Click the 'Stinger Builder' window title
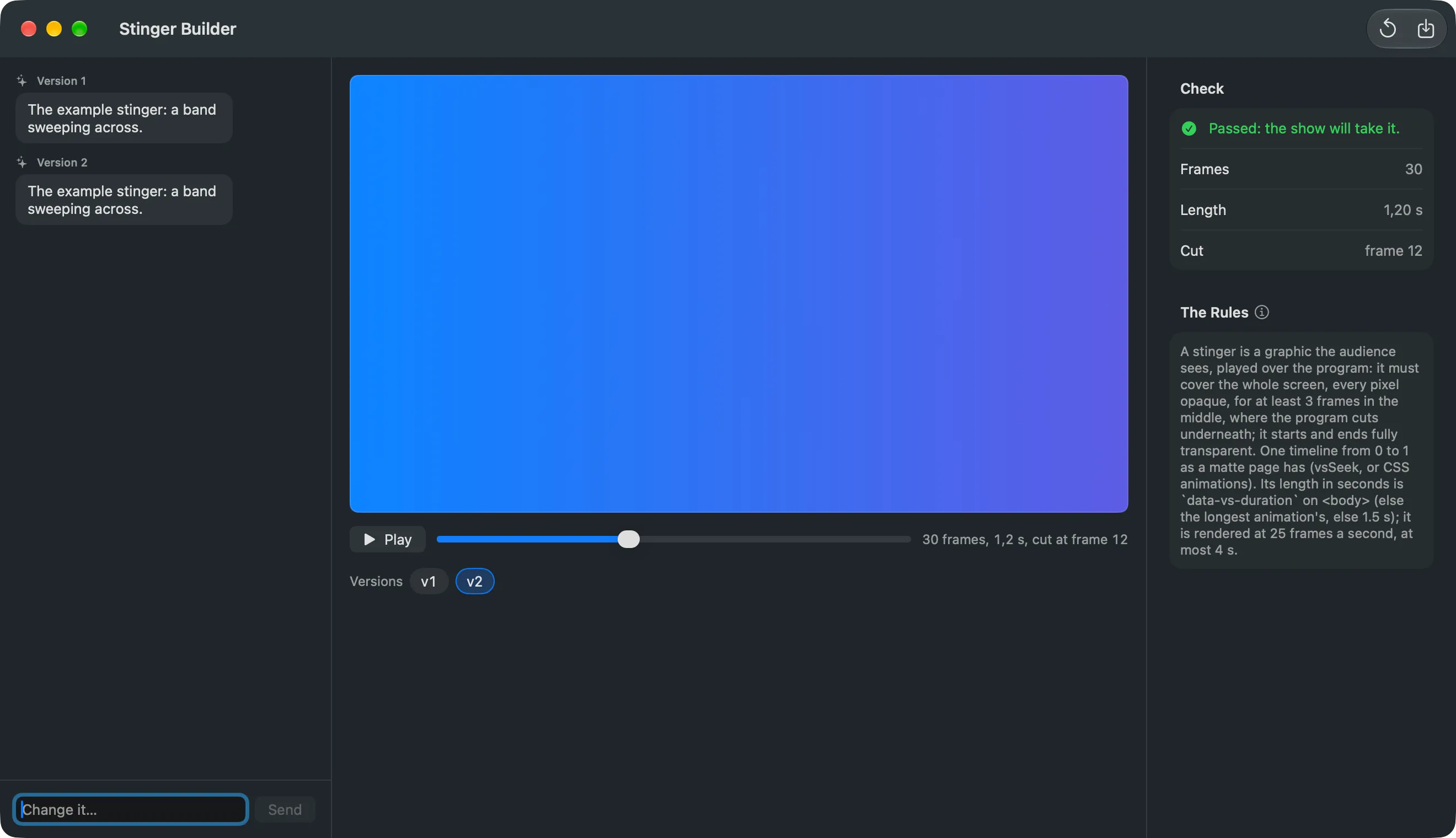This screenshot has height=838, width=1456. pyautogui.click(x=178, y=29)
